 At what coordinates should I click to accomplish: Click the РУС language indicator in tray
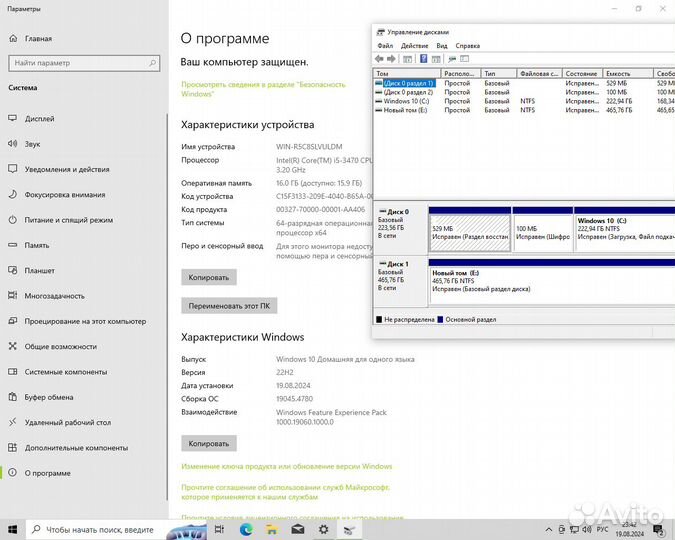click(603, 529)
